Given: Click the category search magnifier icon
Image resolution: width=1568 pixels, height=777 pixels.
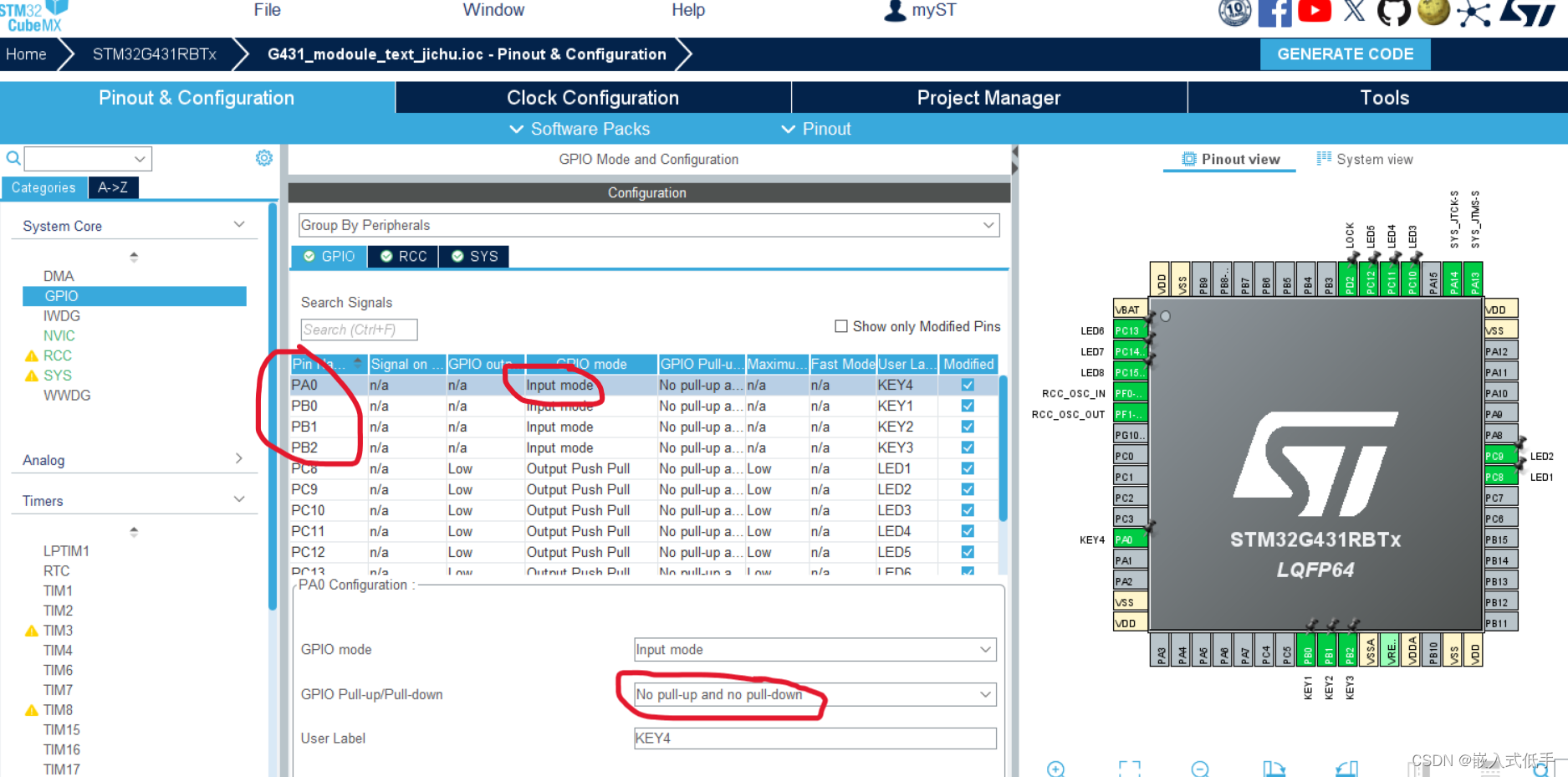Looking at the screenshot, I should (13, 158).
